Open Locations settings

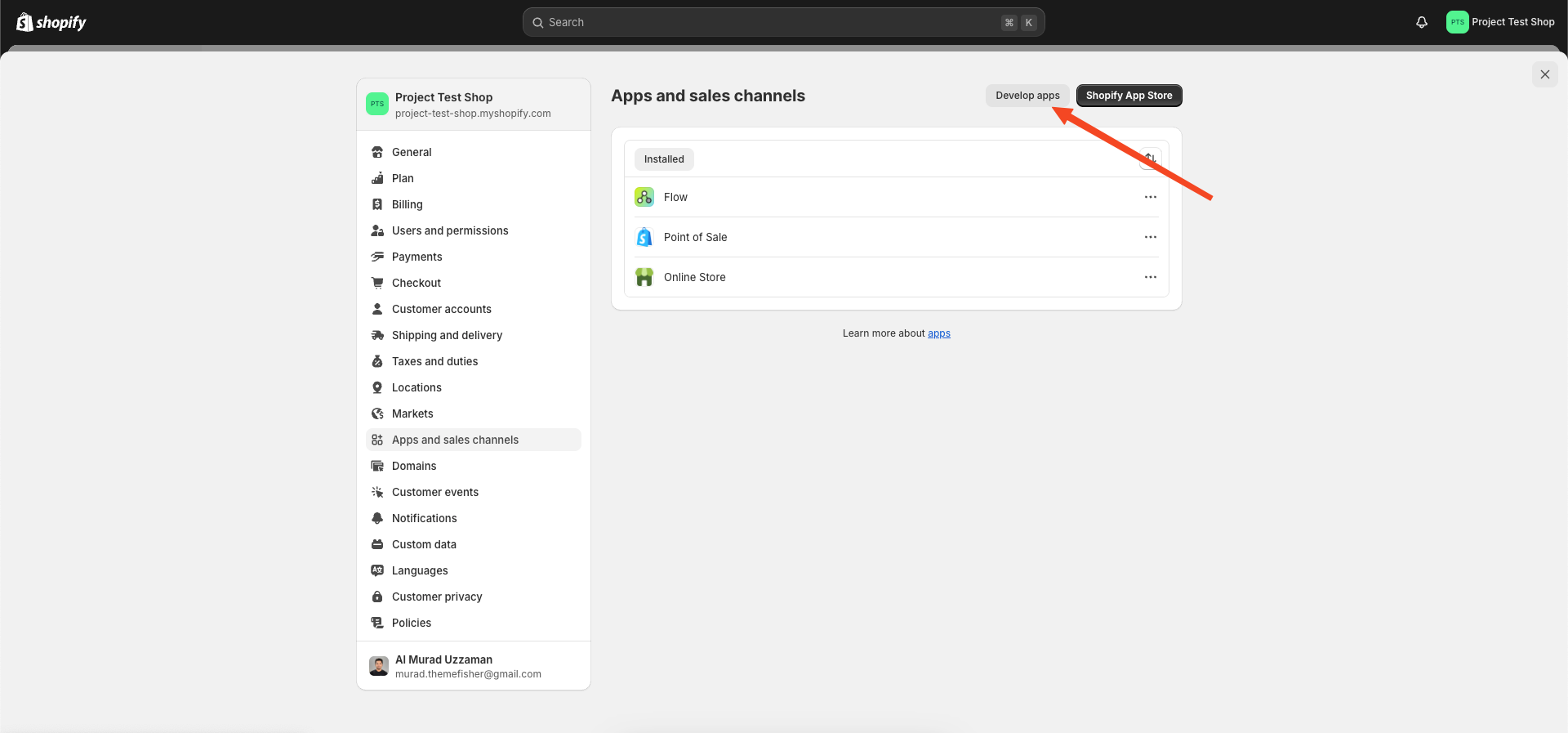point(474,387)
